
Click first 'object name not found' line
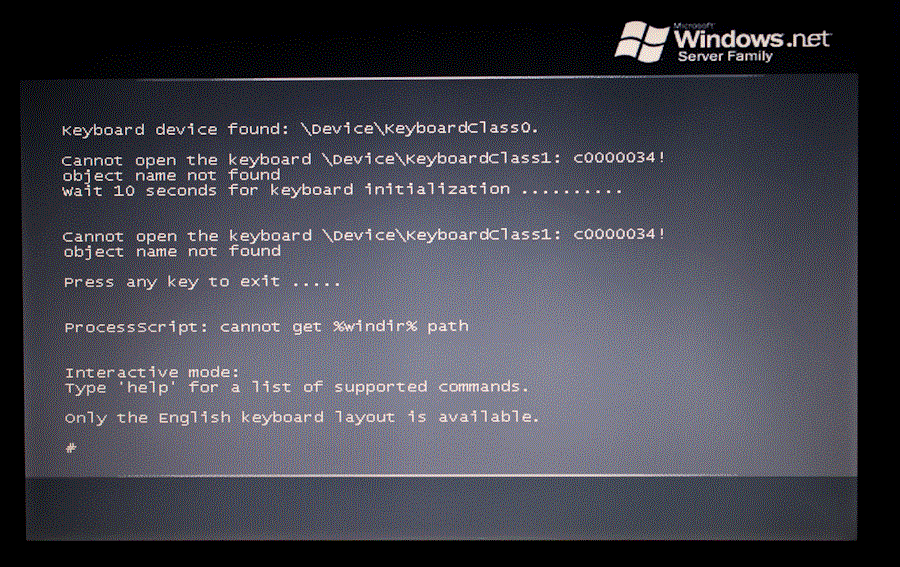point(172,174)
